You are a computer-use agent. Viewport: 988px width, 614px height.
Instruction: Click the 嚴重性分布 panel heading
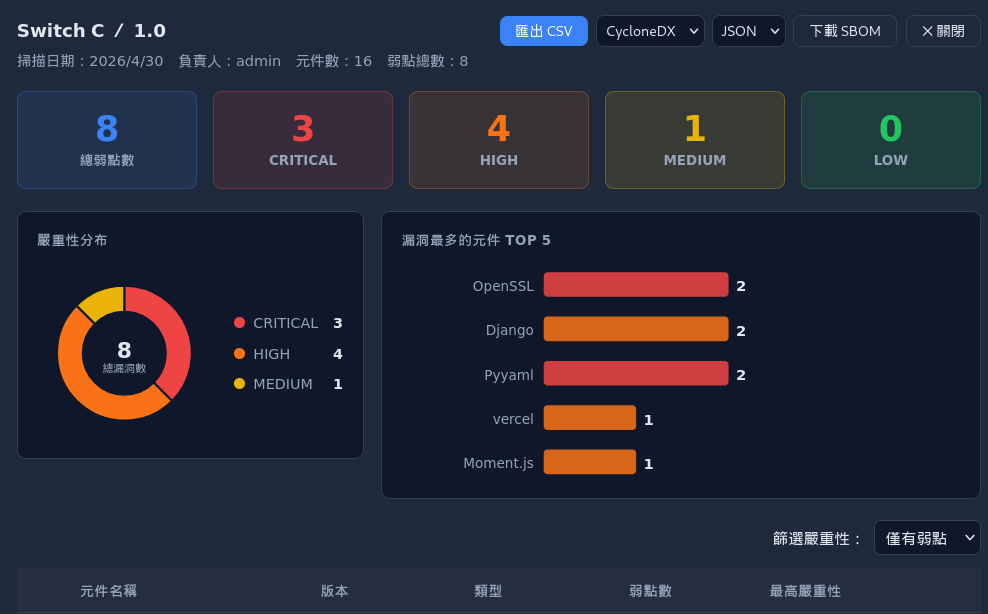pos(72,240)
